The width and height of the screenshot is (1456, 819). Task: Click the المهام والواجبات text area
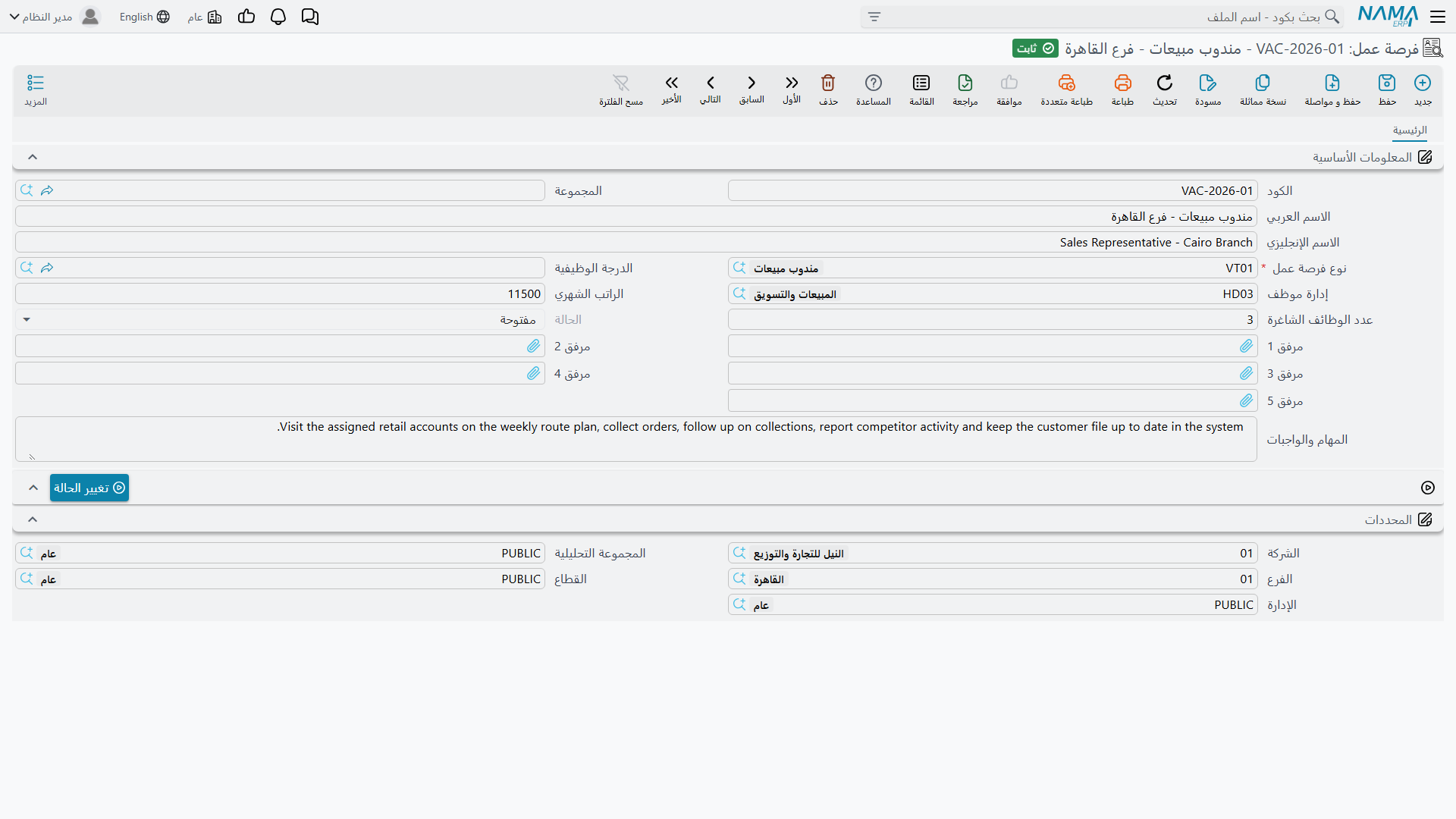click(x=636, y=439)
